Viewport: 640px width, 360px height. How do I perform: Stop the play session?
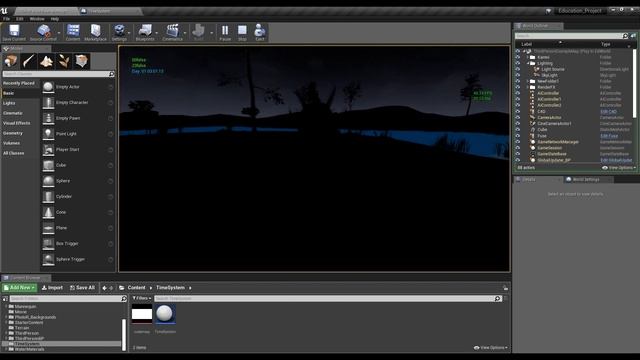coord(242,32)
